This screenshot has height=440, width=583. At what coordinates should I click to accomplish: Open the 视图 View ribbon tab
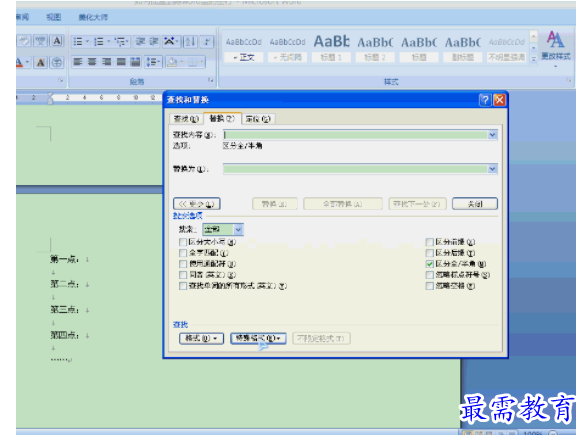(54, 17)
